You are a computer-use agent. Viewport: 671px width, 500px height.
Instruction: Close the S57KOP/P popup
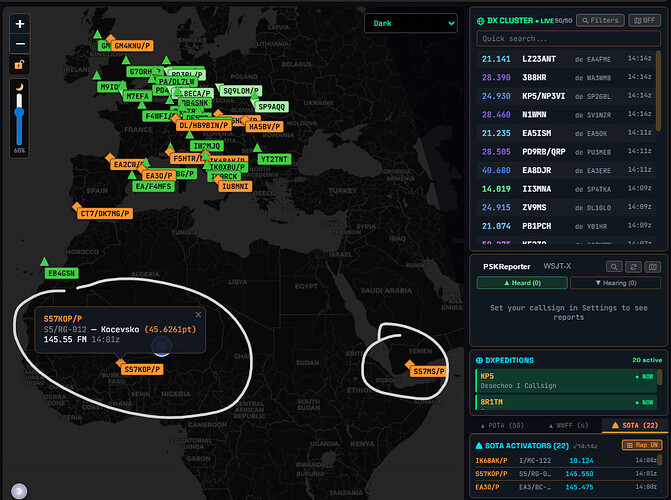coord(198,315)
